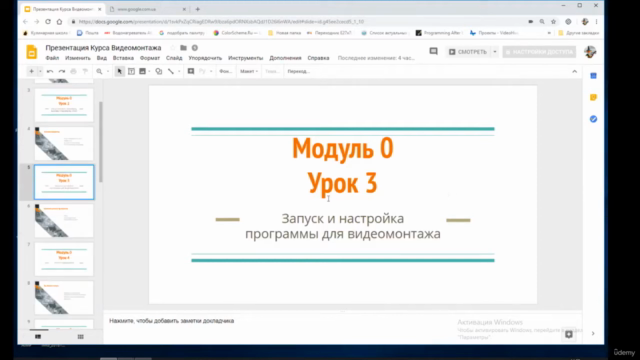640x360 pixels.
Task: Open the comments history icon
Action: tap(433, 51)
